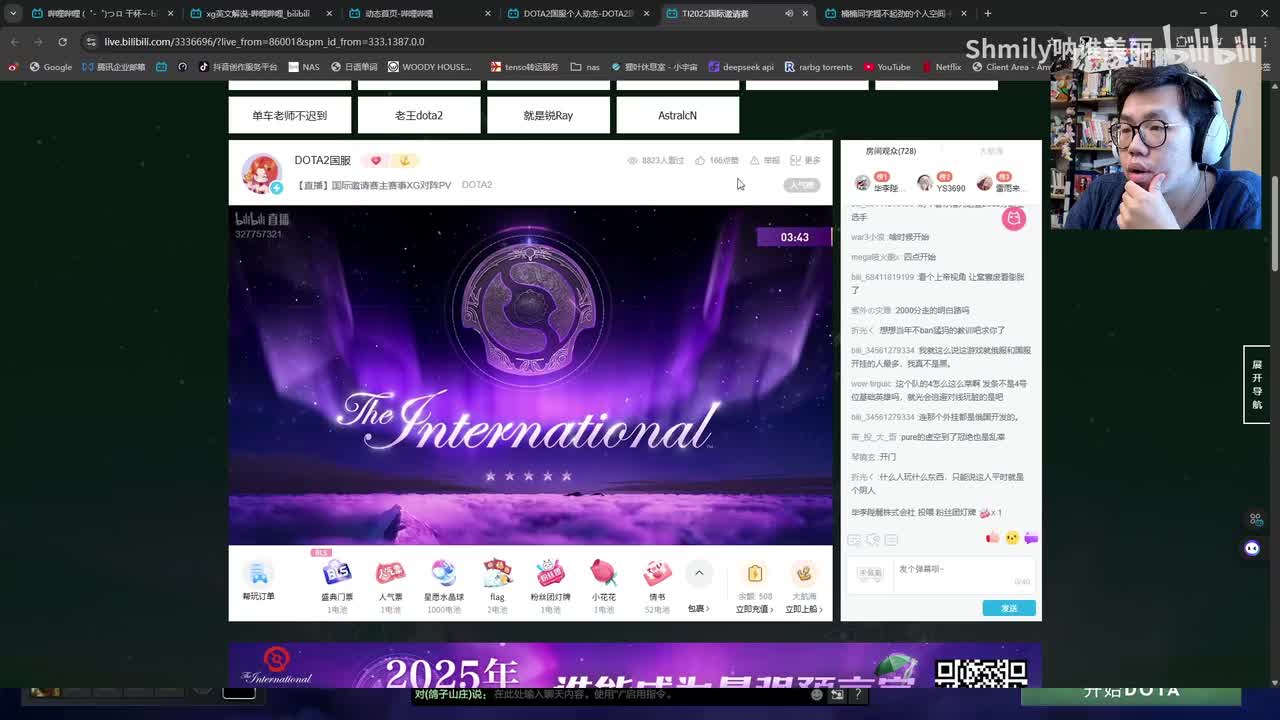Click the thumbs-up emoji in chat toolbar
Image resolution: width=1280 pixels, height=720 pixels.
(993, 538)
